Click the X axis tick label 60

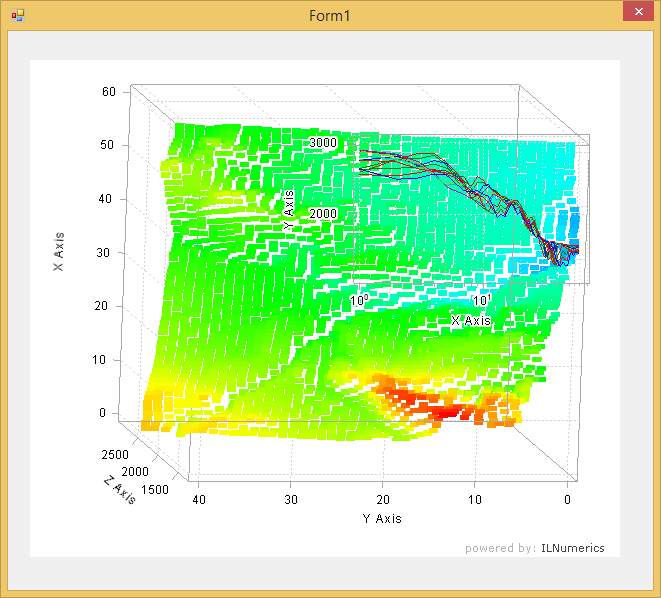[x=109, y=91]
